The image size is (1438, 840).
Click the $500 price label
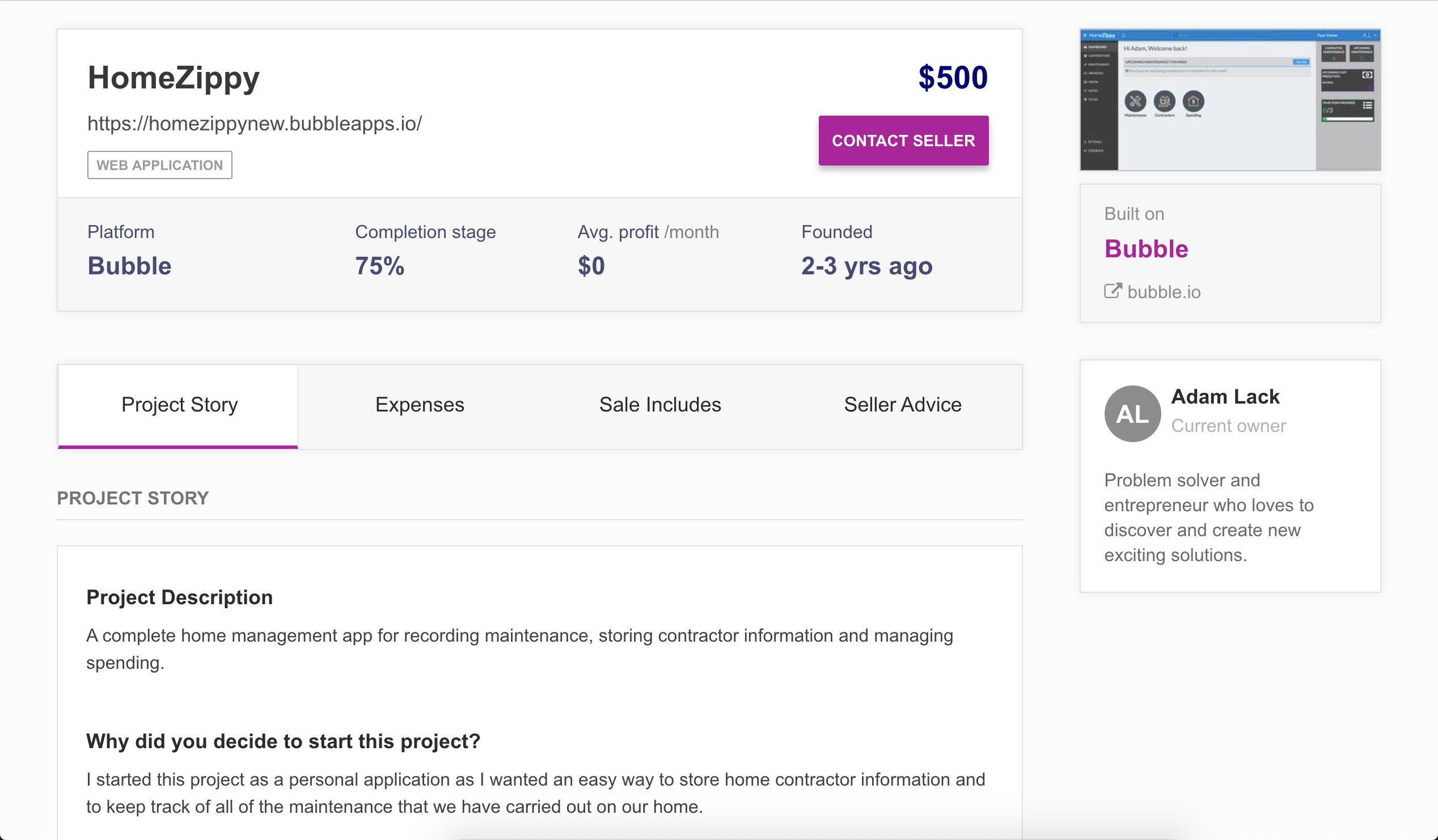pos(953,78)
